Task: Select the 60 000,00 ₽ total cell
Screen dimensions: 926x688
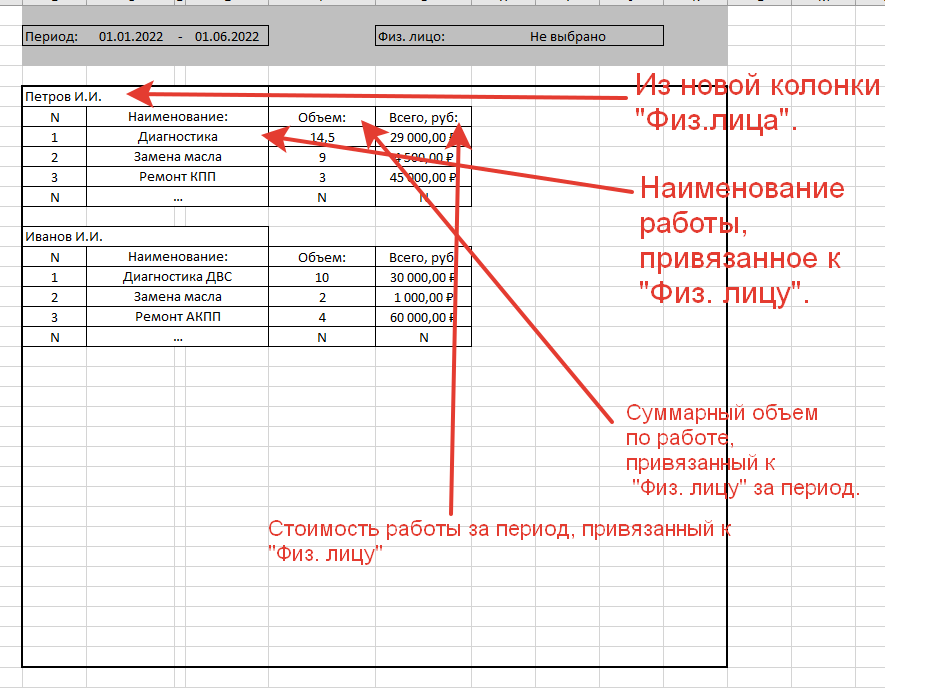Action: [422, 317]
